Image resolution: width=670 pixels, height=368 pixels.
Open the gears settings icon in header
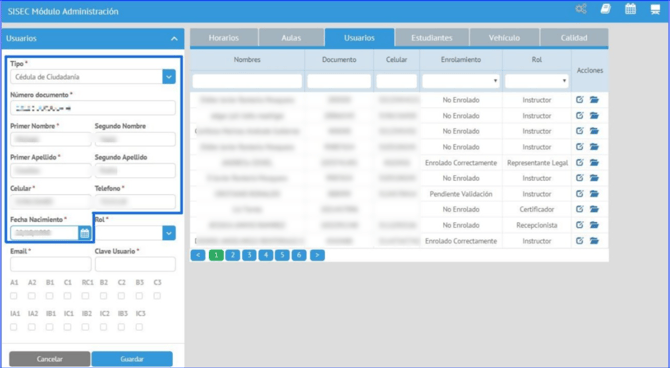[x=581, y=9]
